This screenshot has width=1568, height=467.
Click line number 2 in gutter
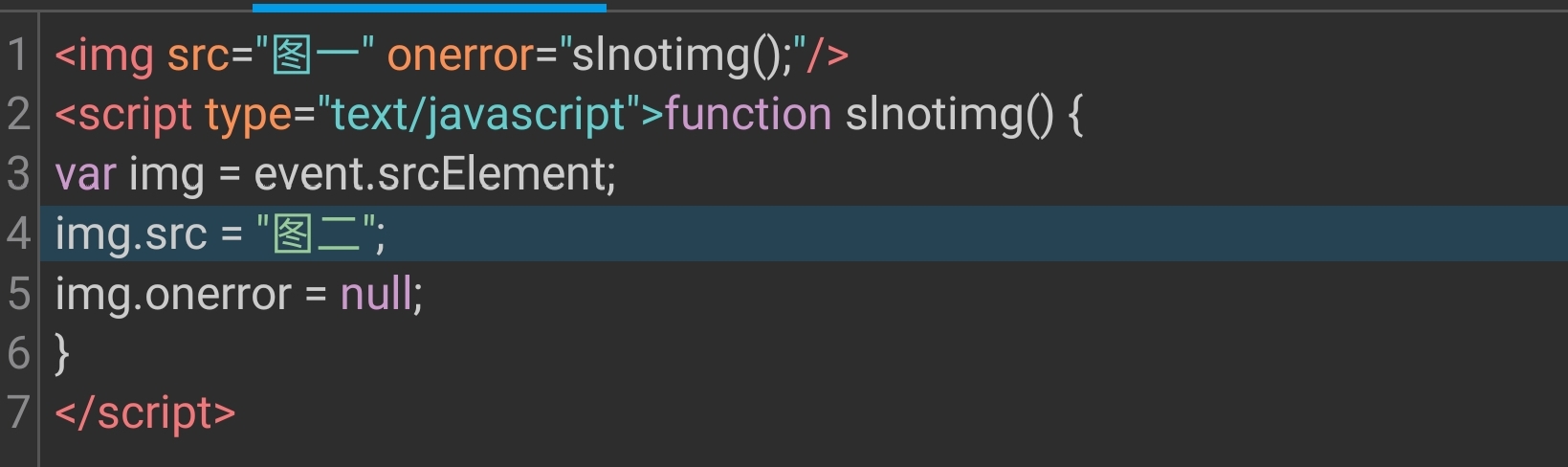18,114
